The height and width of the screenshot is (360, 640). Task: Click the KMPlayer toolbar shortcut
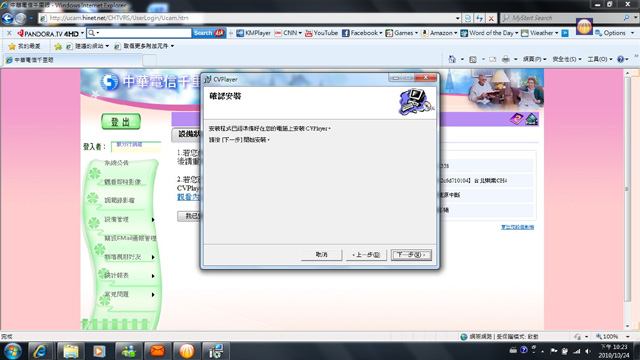click(253, 33)
